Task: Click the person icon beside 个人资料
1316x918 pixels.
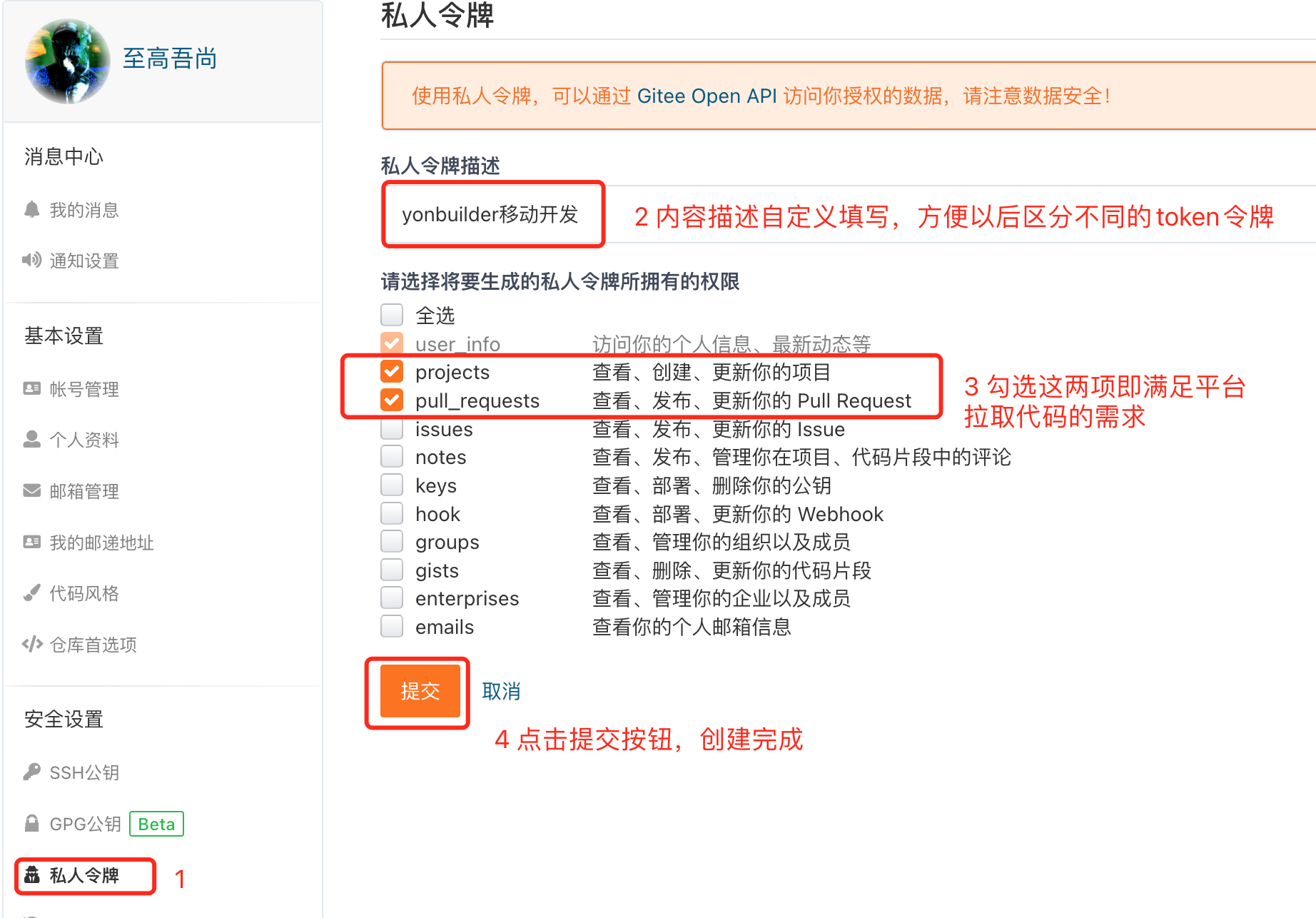Action: tap(32, 439)
